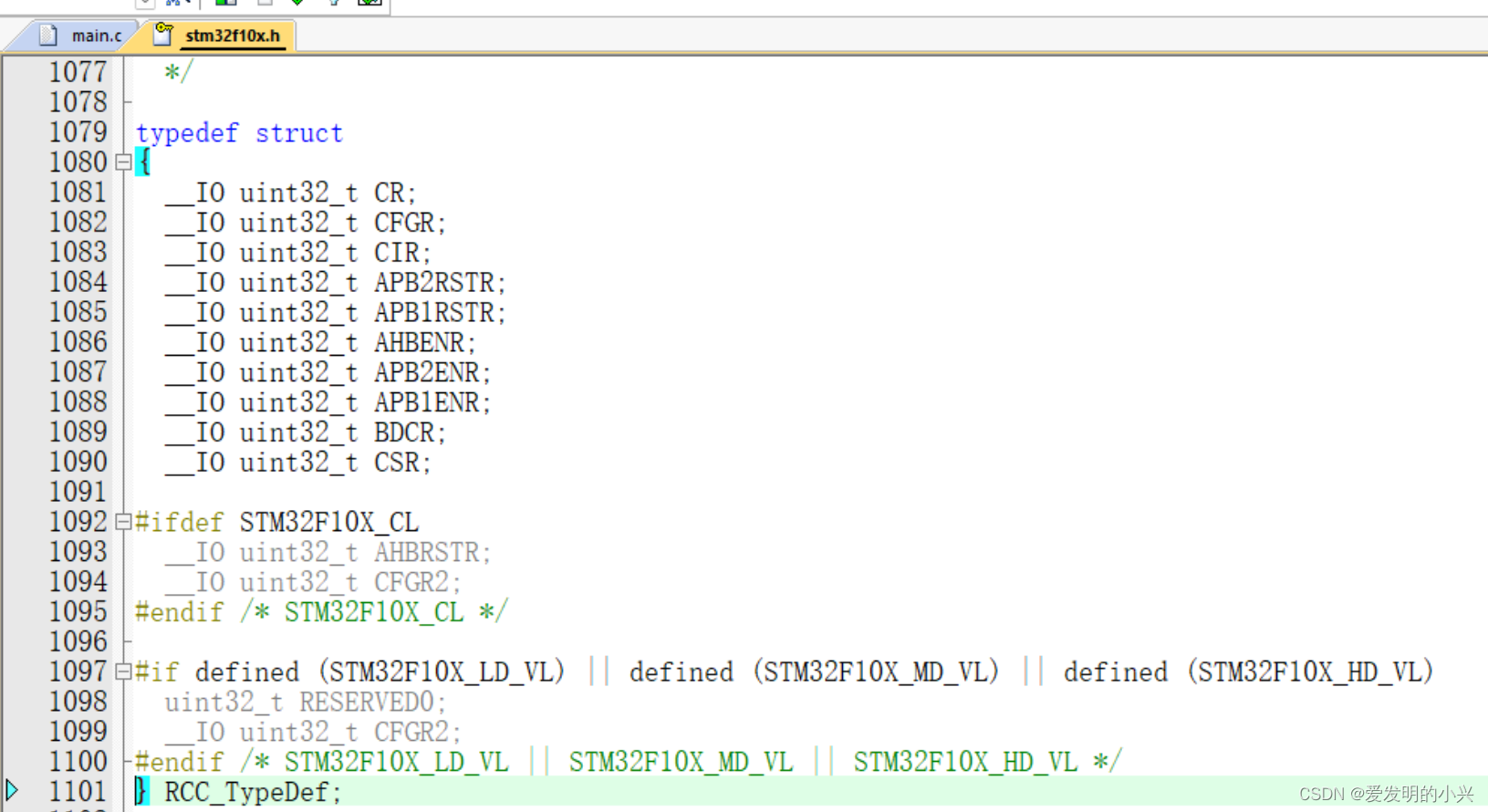Viewport: 1488px width, 812px height.
Task: Click line number 1079 in the gutter
Action: pyautogui.click(x=78, y=132)
